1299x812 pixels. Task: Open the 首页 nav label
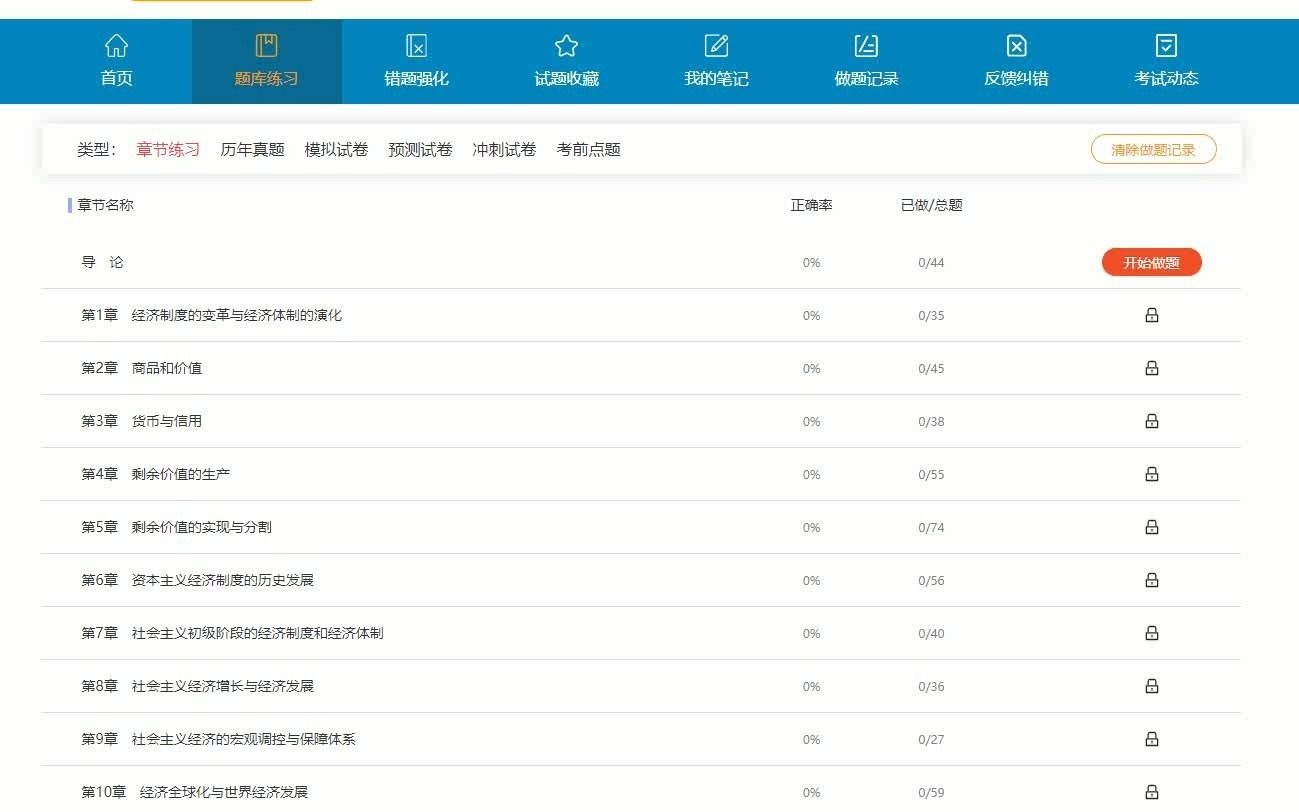click(117, 79)
